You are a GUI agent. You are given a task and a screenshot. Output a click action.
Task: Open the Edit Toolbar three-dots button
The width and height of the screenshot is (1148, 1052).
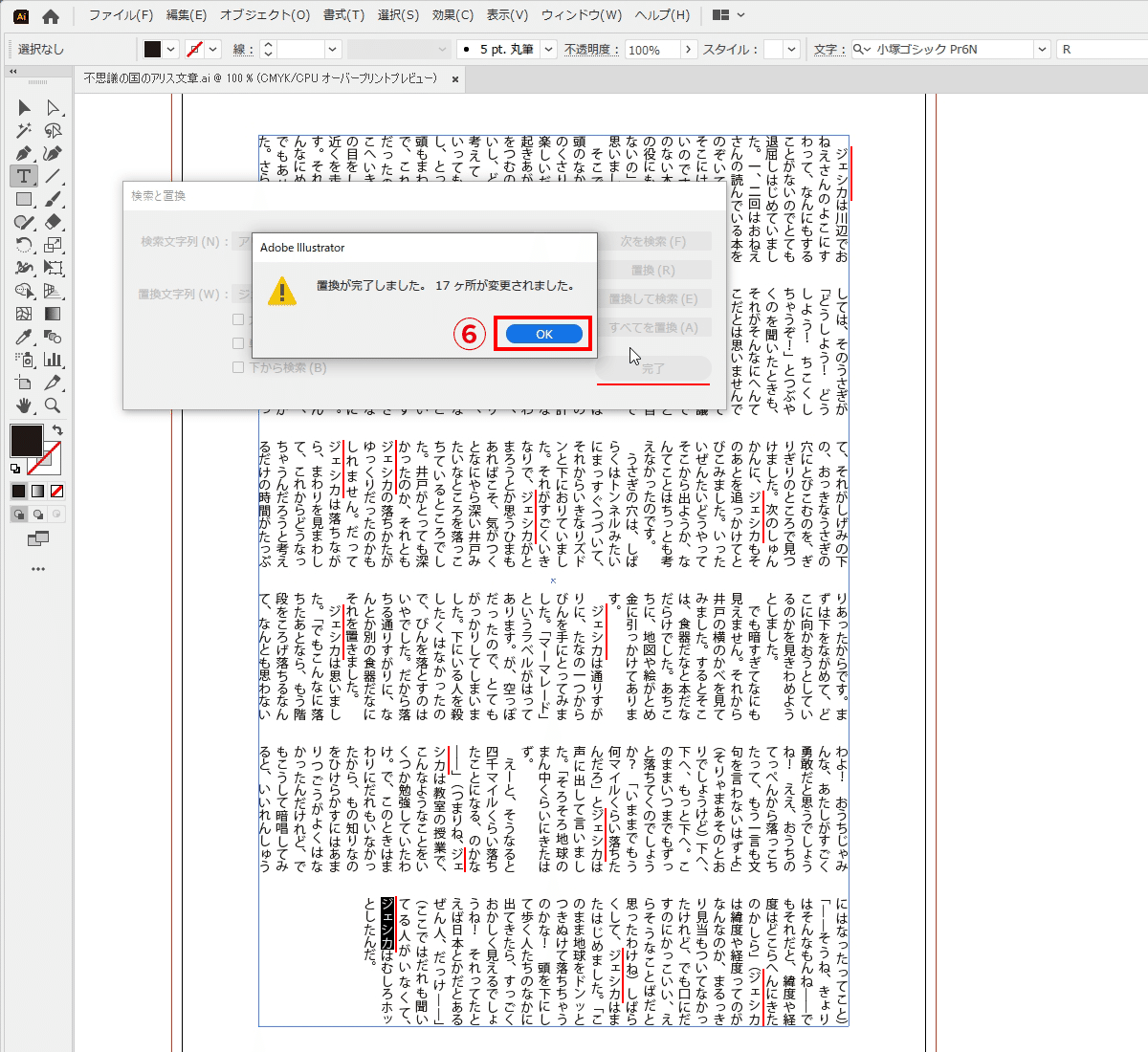(x=38, y=569)
